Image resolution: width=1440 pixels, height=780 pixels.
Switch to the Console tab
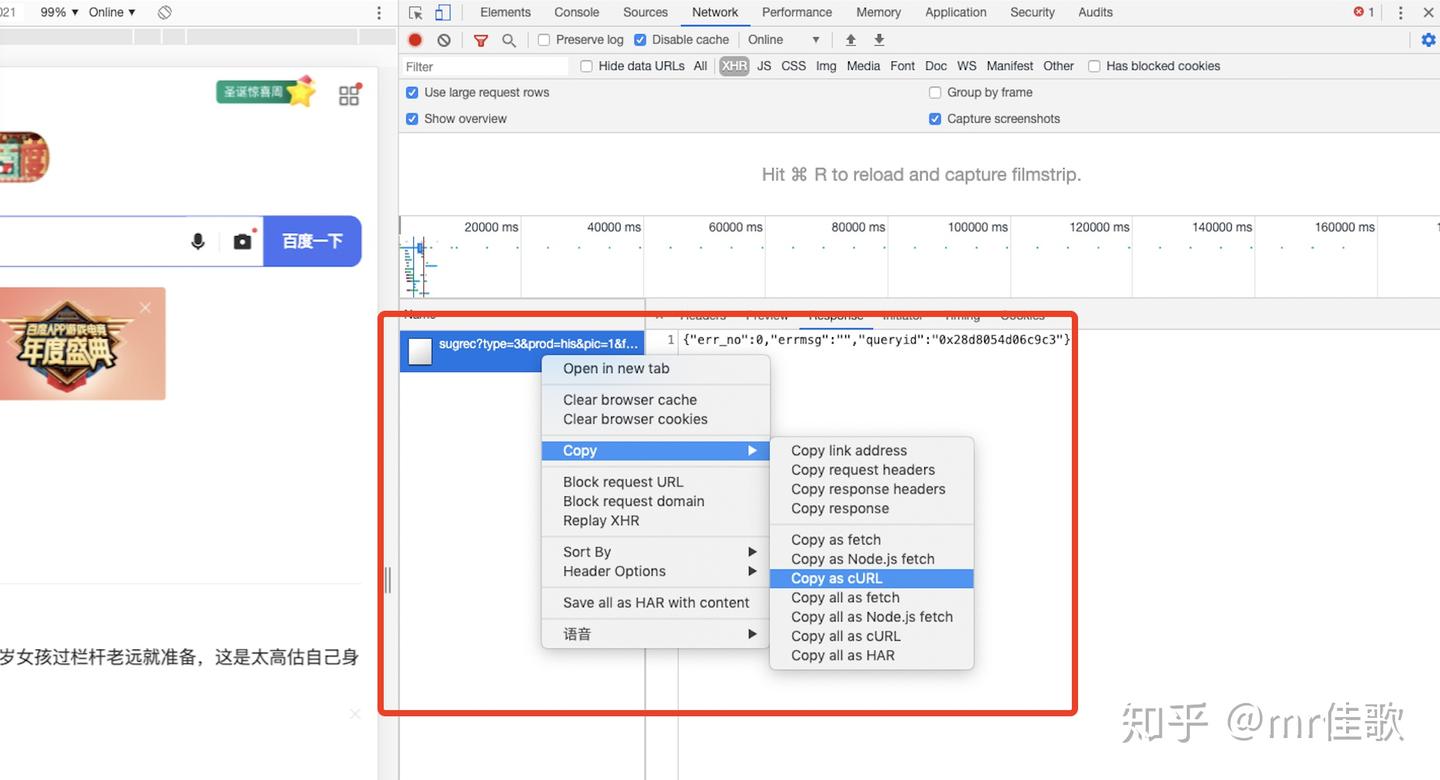coord(577,12)
